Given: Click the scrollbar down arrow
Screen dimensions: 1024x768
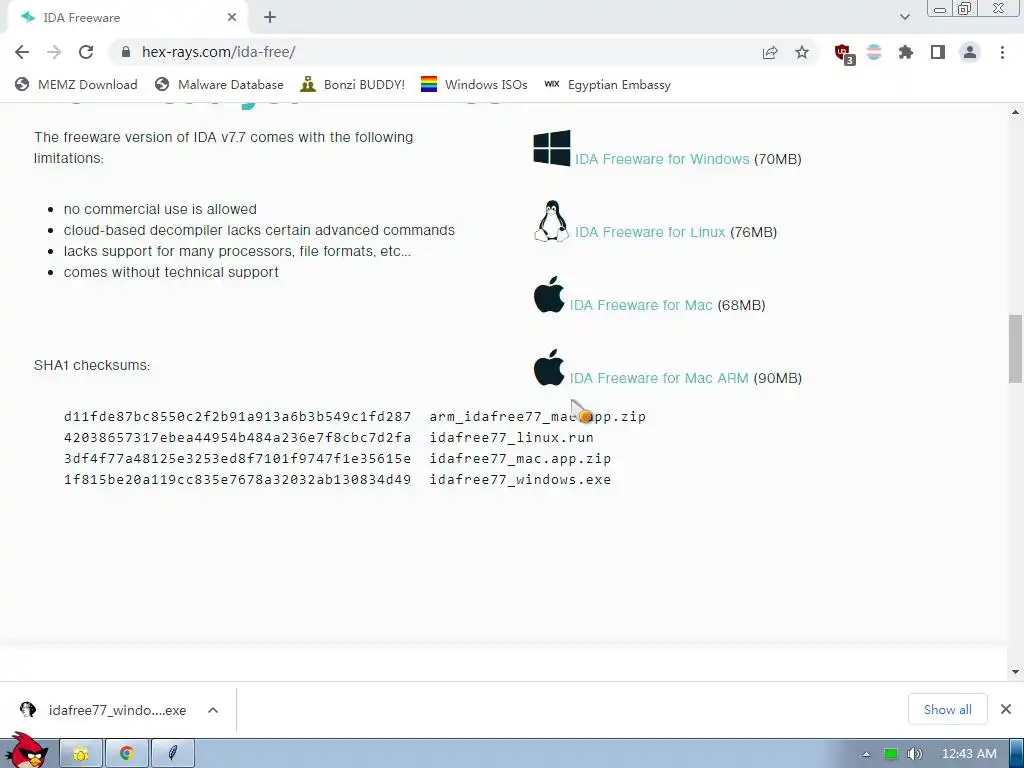Looking at the screenshot, I should [x=1015, y=671].
